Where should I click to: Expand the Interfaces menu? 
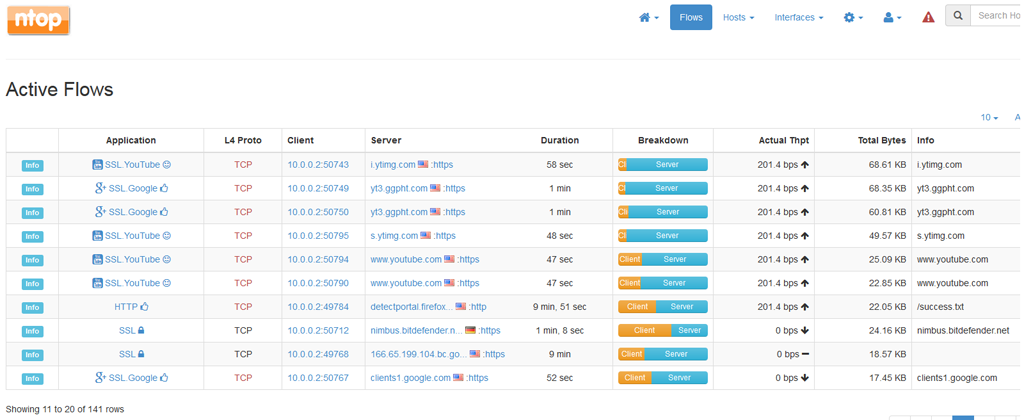click(799, 18)
